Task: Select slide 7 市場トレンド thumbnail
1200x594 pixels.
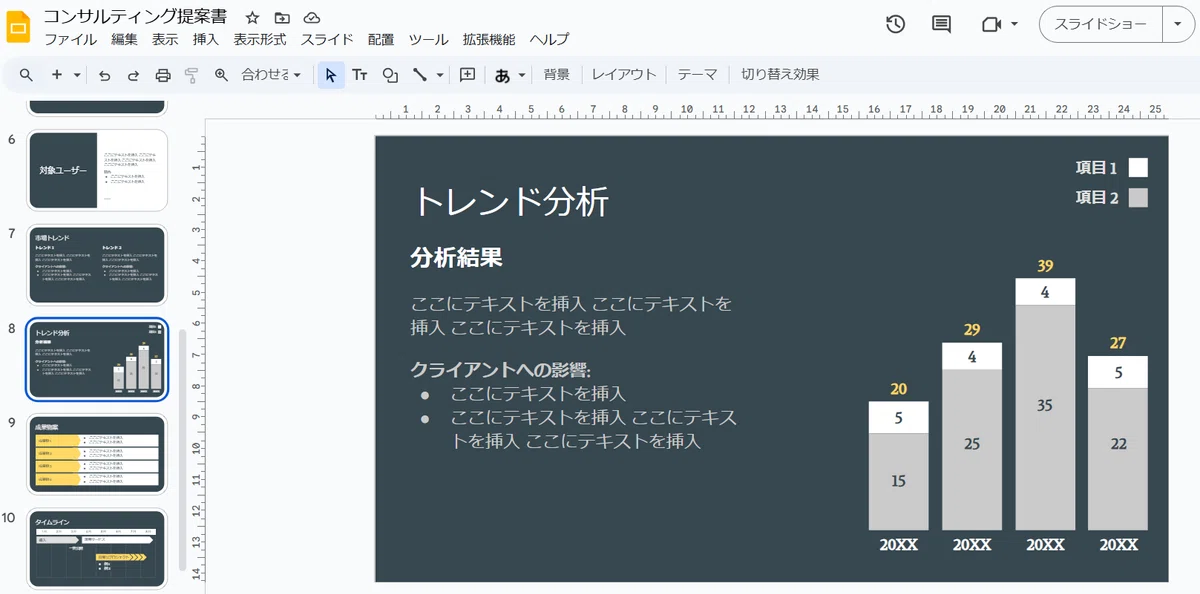Action: click(97, 265)
